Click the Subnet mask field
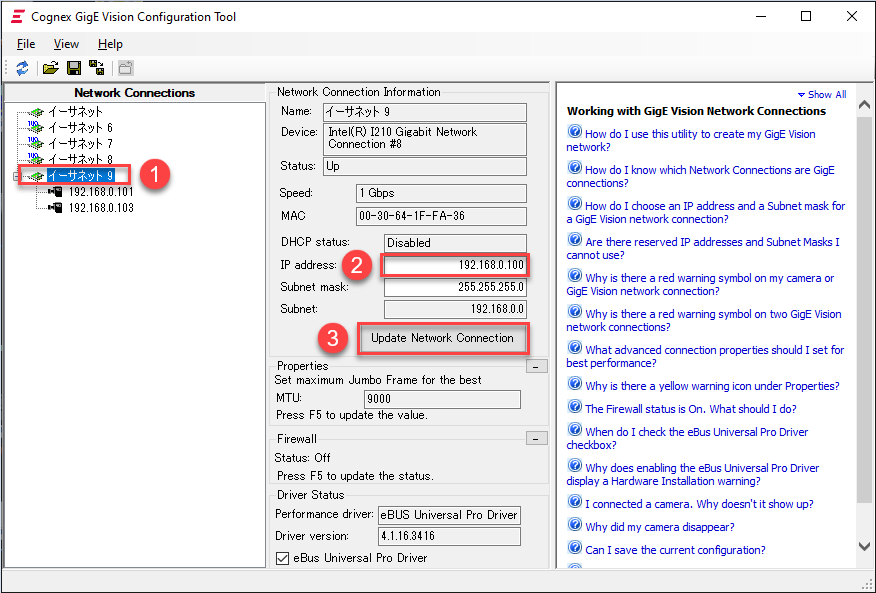Screen dimensions: 876x593 pyautogui.click(x=455, y=288)
